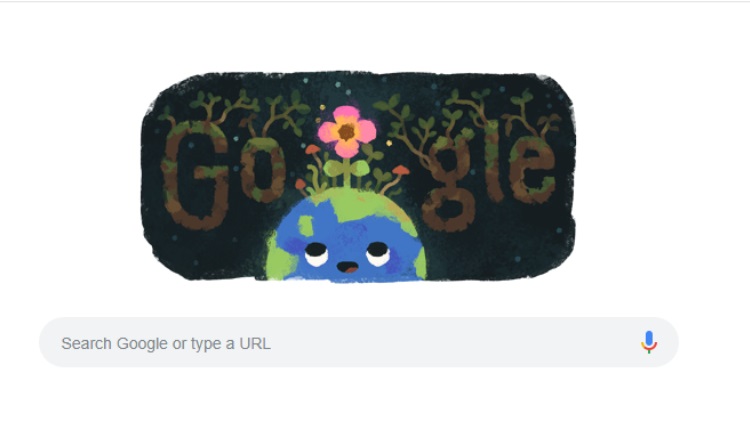Click the green leaves beneath the pink flower
The image size is (750, 430).
(346, 168)
